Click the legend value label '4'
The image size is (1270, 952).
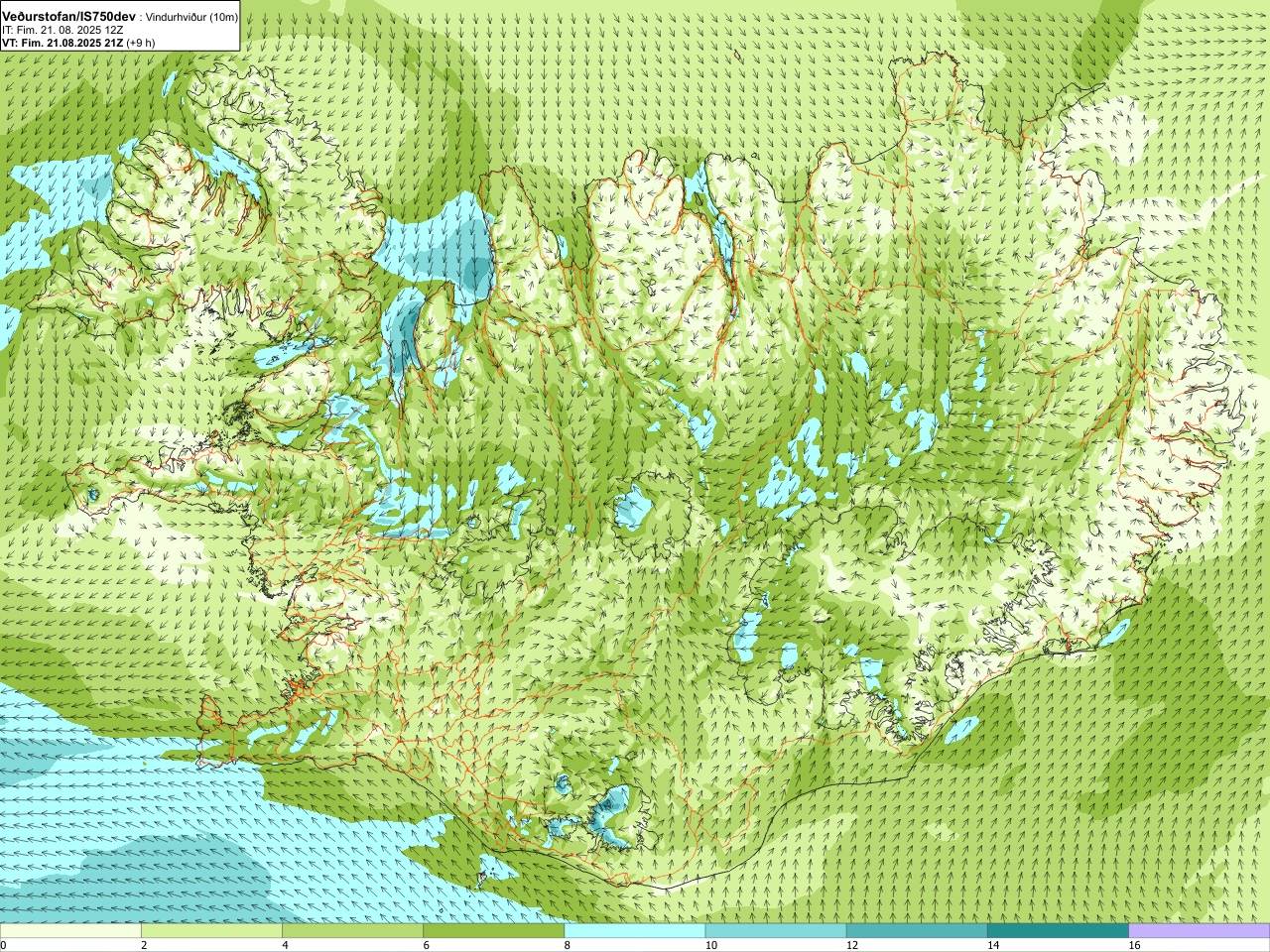pos(285,945)
